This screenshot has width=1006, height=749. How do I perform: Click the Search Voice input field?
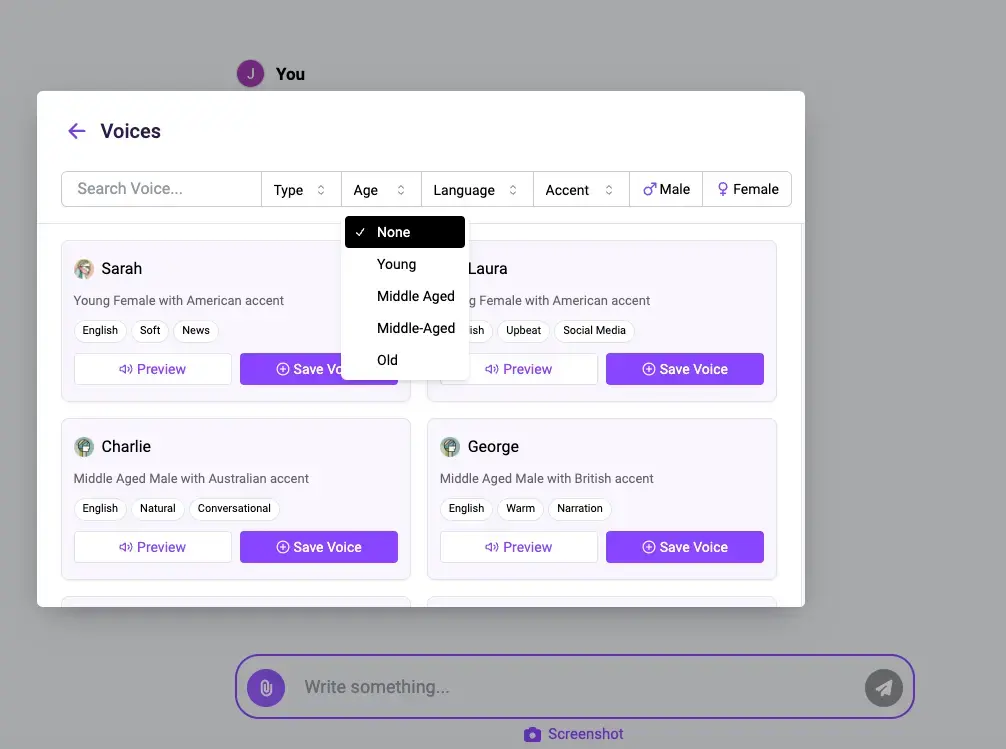161,189
